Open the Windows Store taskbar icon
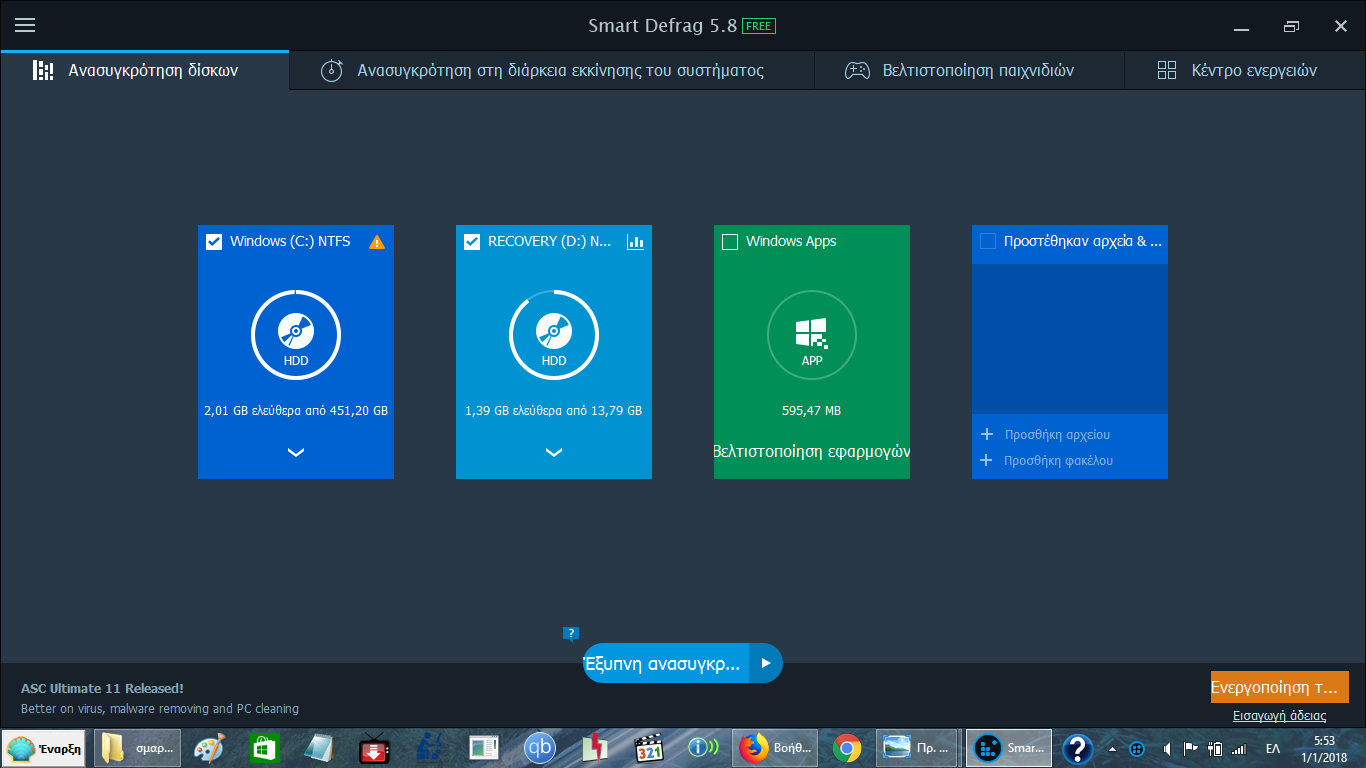The image size is (1366, 768). [x=264, y=748]
